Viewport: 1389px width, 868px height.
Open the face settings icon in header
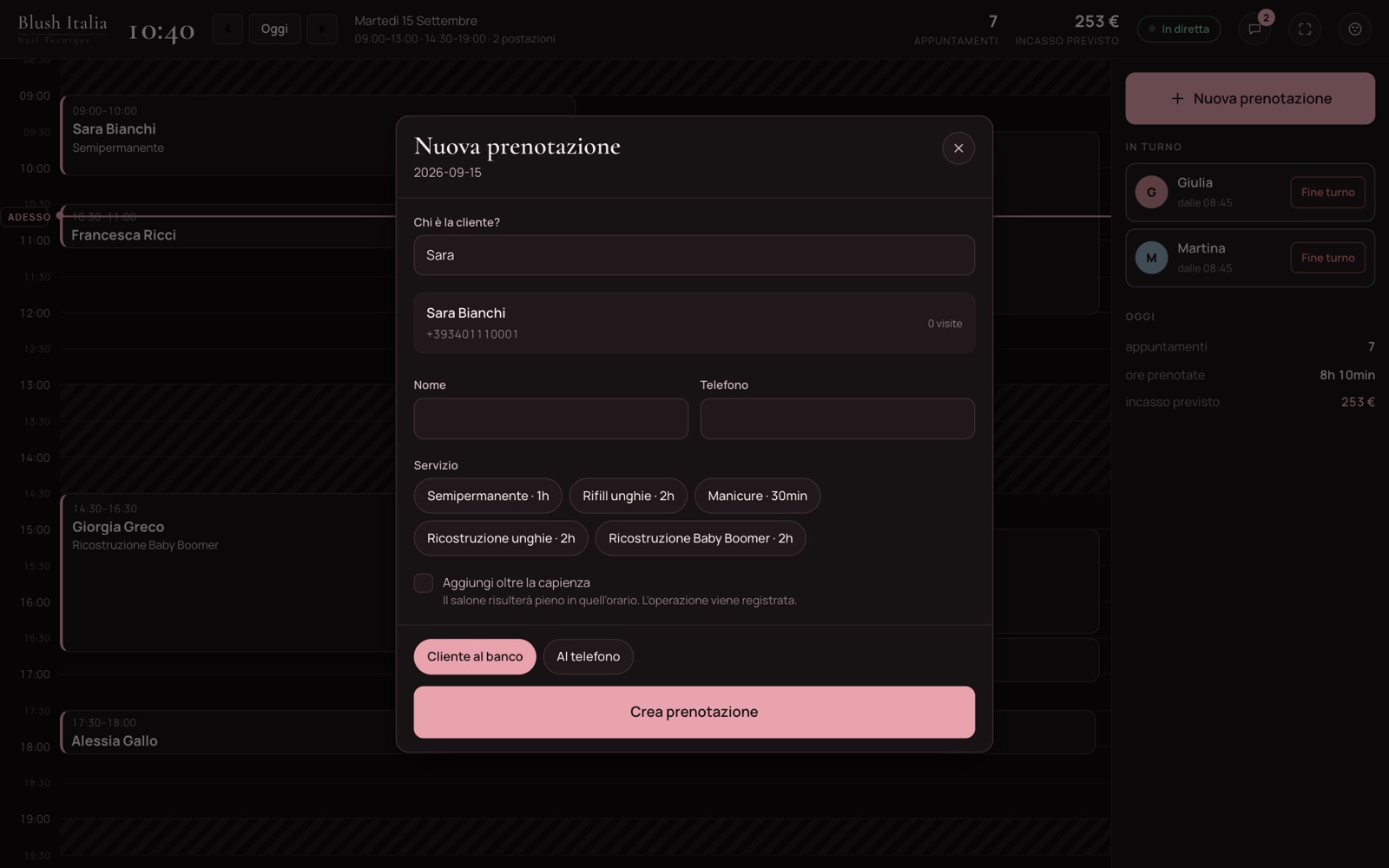click(1355, 29)
